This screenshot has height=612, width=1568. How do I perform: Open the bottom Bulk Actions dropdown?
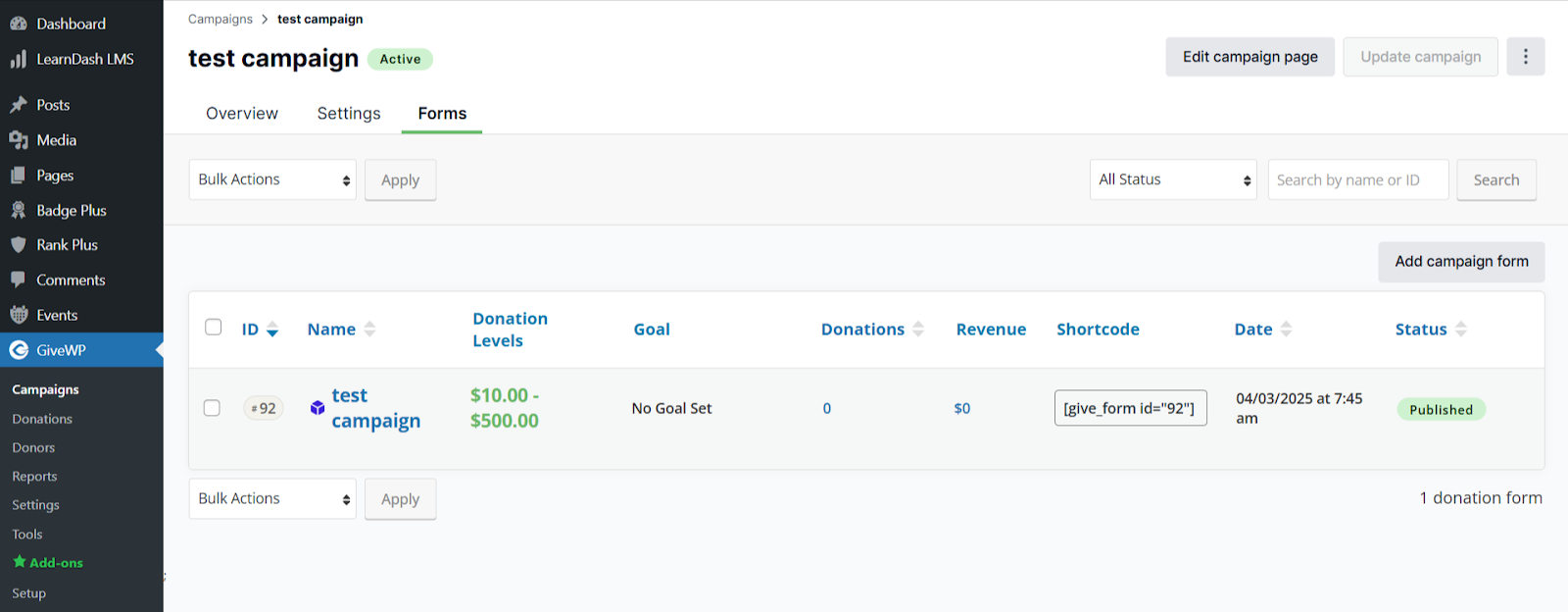click(x=272, y=499)
